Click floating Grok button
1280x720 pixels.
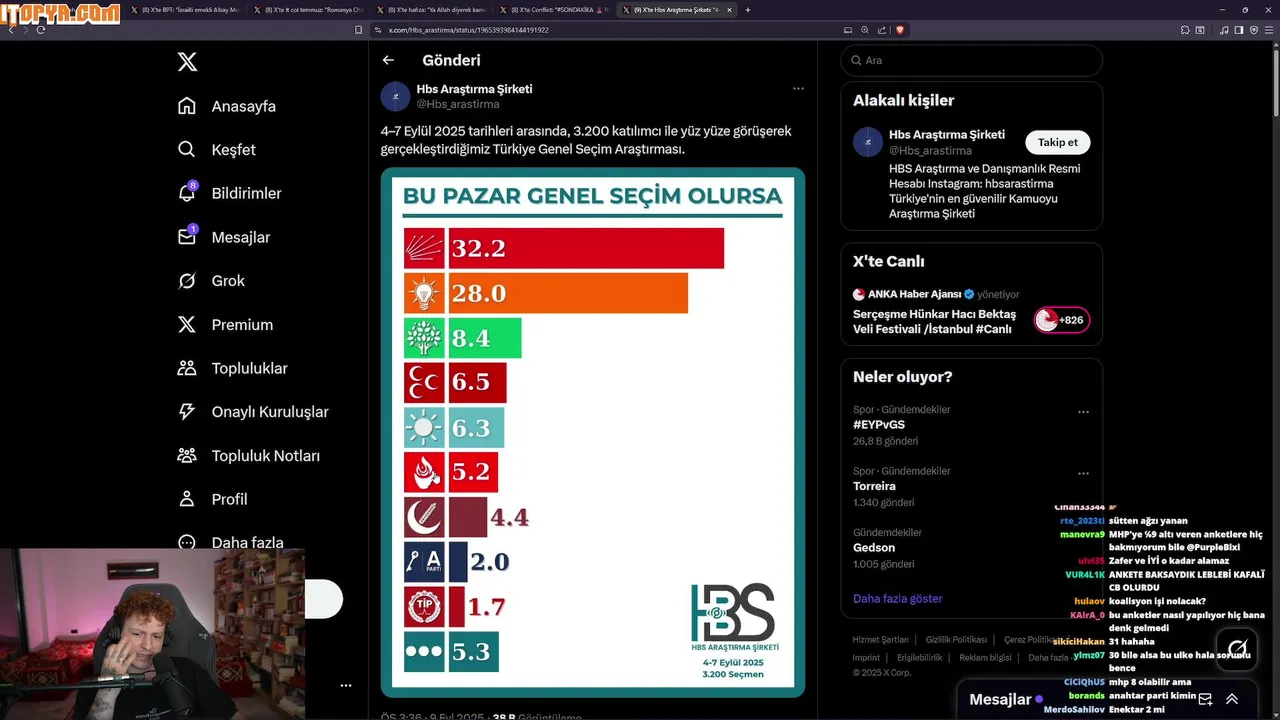[x=1237, y=649]
